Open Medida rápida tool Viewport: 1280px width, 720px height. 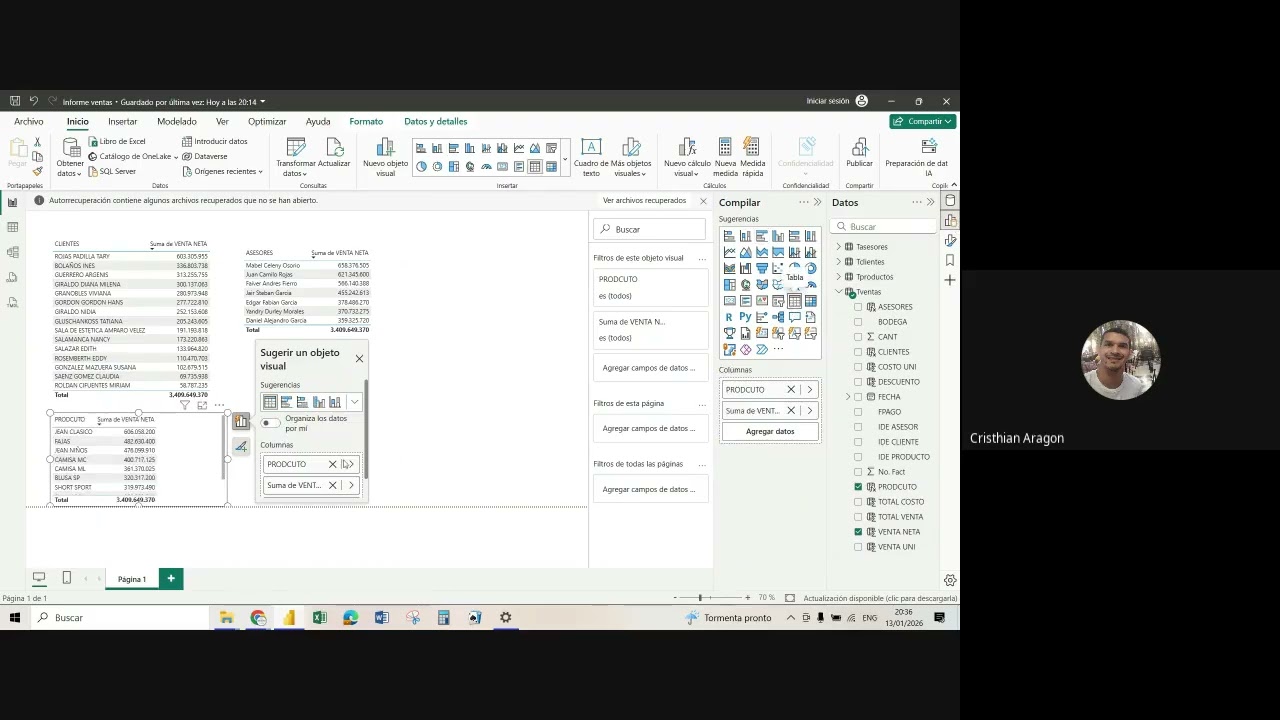[x=752, y=158]
